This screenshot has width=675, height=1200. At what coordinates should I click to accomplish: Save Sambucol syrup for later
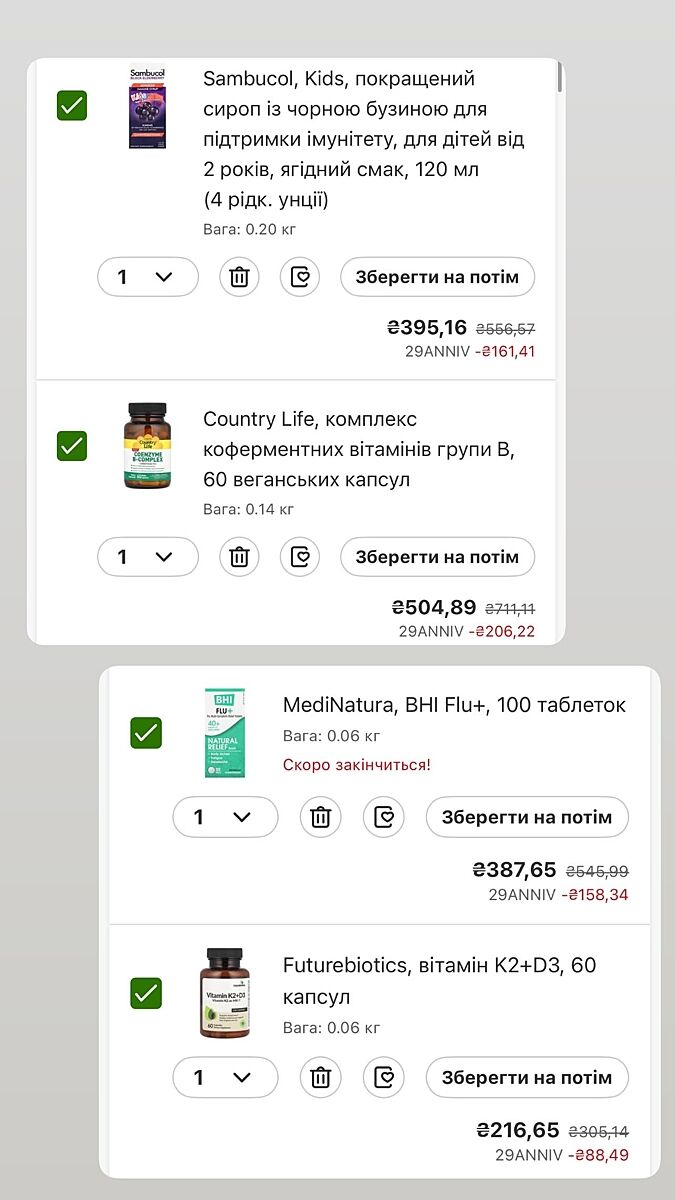pos(437,277)
